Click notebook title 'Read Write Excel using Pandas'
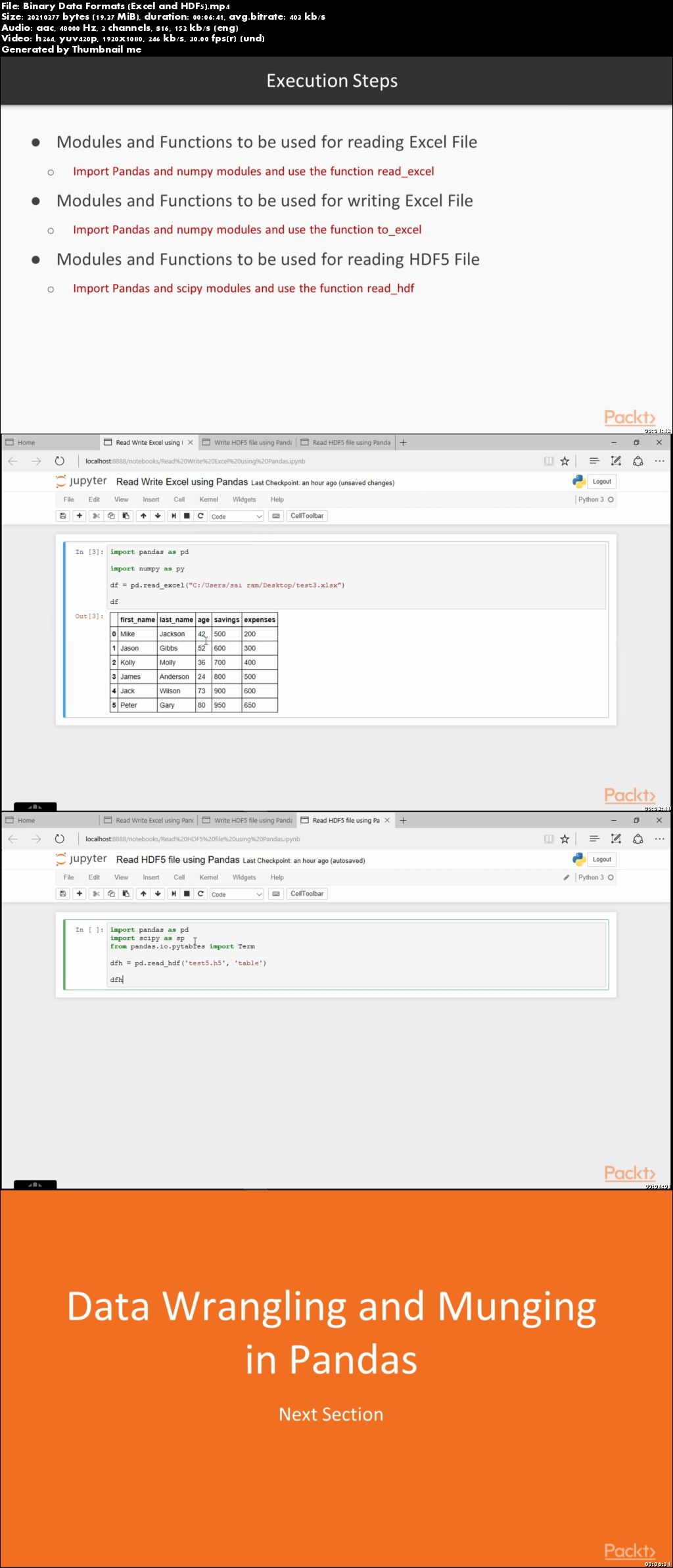Viewport: 673px width, 1568px height. coord(182,482)
